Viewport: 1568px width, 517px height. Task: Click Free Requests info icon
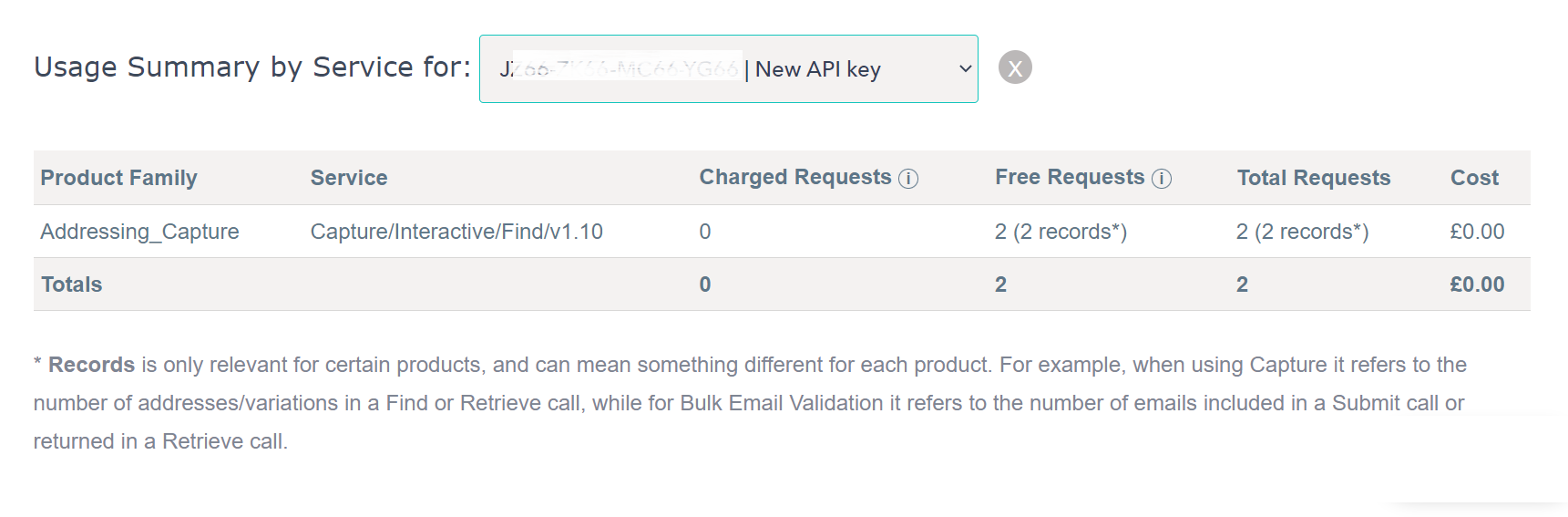pyautogui.click(x=1162, y=179)
